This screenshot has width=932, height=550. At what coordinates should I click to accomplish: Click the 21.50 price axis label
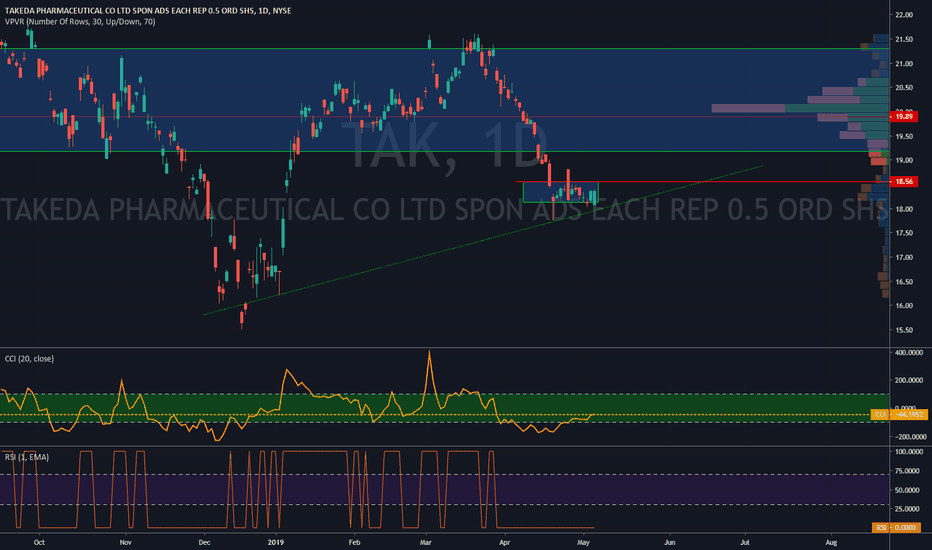[904, 39]
